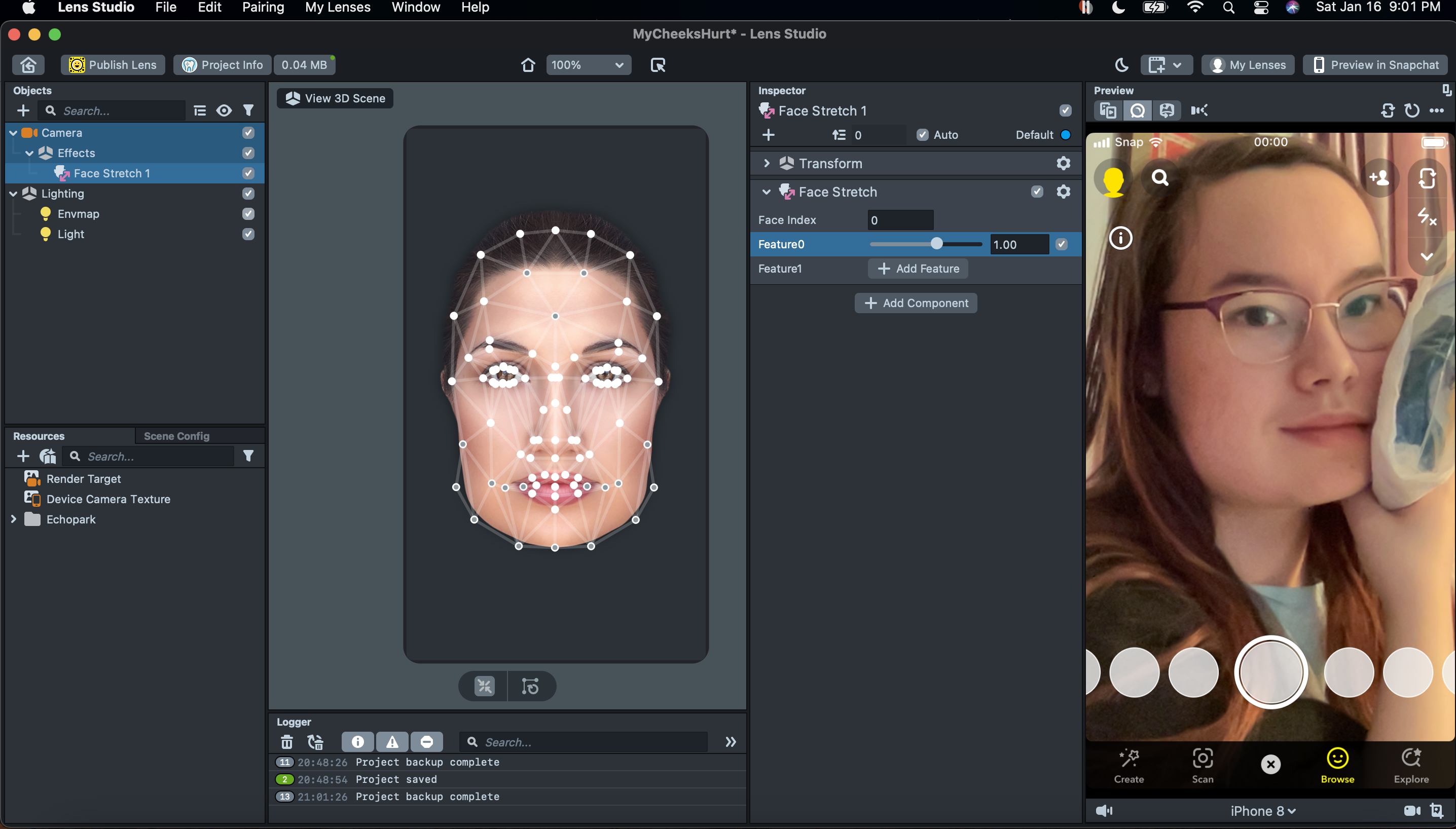Image resolution: width=1456 pixels, height=829 pixels.
Task: Click the Resources import asset library icon
Action: click(48, 456)
